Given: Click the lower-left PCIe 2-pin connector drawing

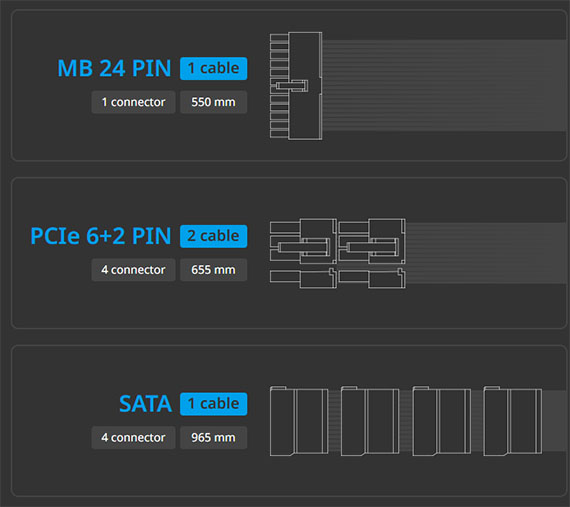Looking at the screenshot, I should tap(303, 278).
